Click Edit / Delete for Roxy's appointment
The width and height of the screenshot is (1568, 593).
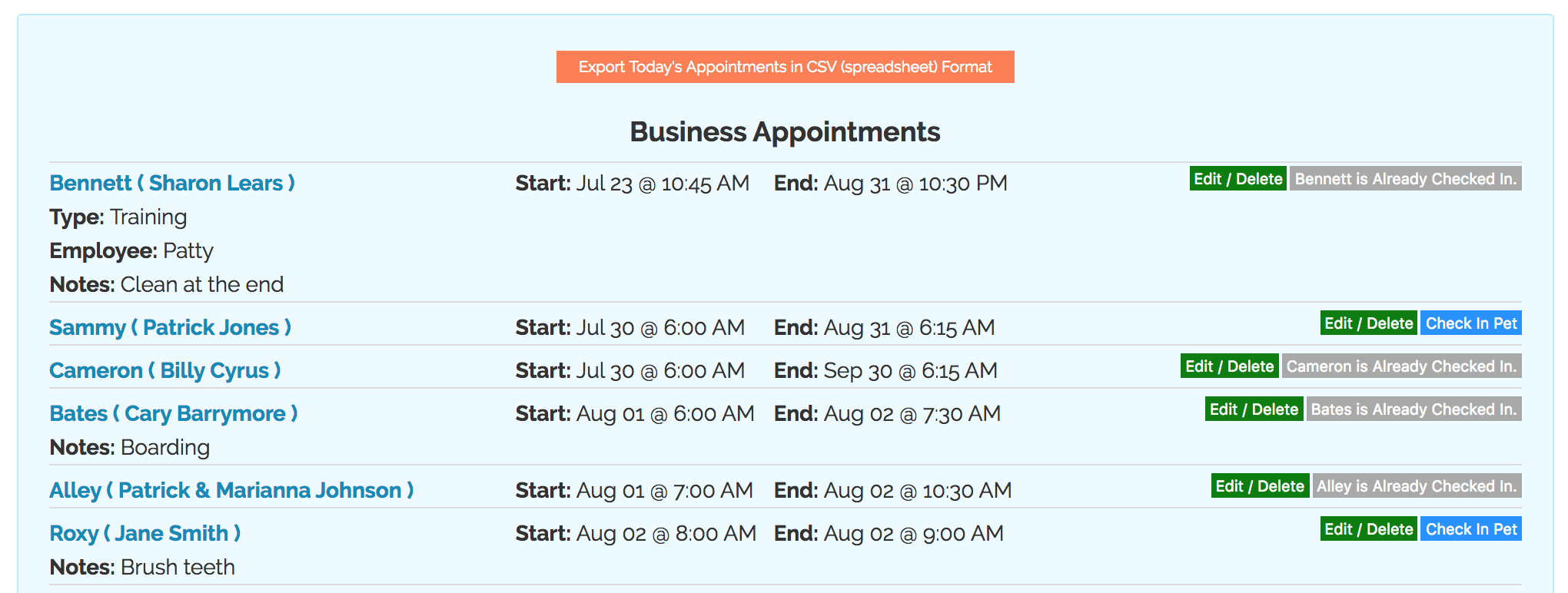point(1368,529)
